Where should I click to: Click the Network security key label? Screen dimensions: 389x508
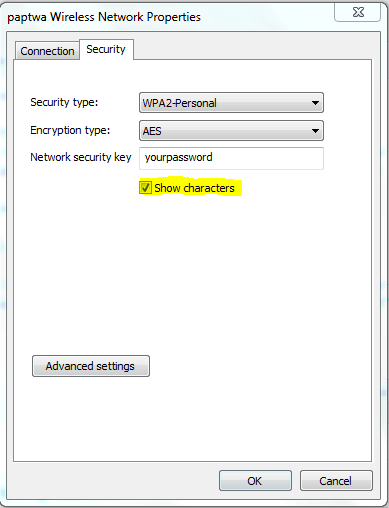[x=81, y=157]
